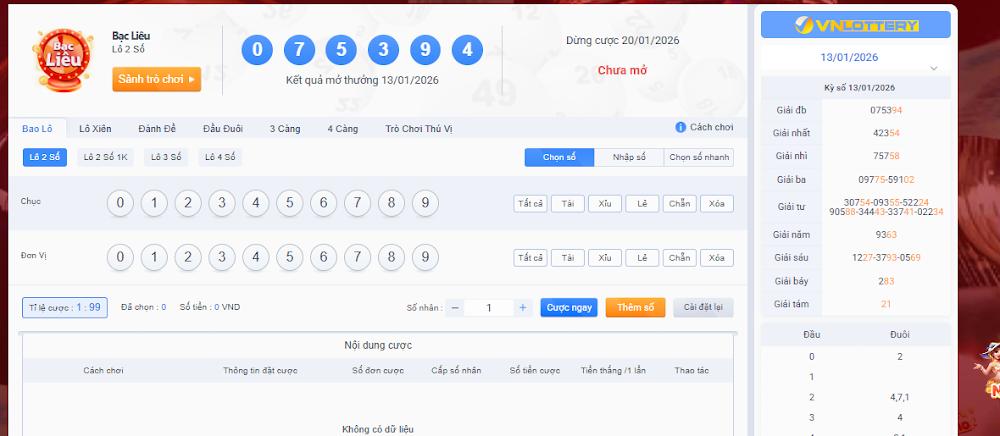Viewport: 1000px width, 436px height.
Task: Click the orange Thêm số button
Action: coord(635,308)
